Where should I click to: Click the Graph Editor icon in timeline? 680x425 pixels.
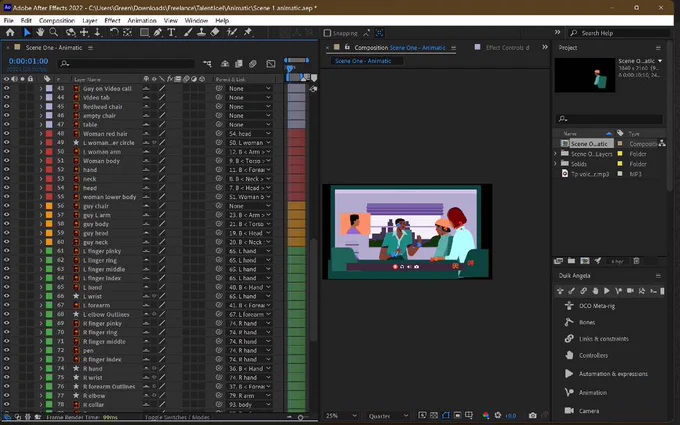click(271, 64)
